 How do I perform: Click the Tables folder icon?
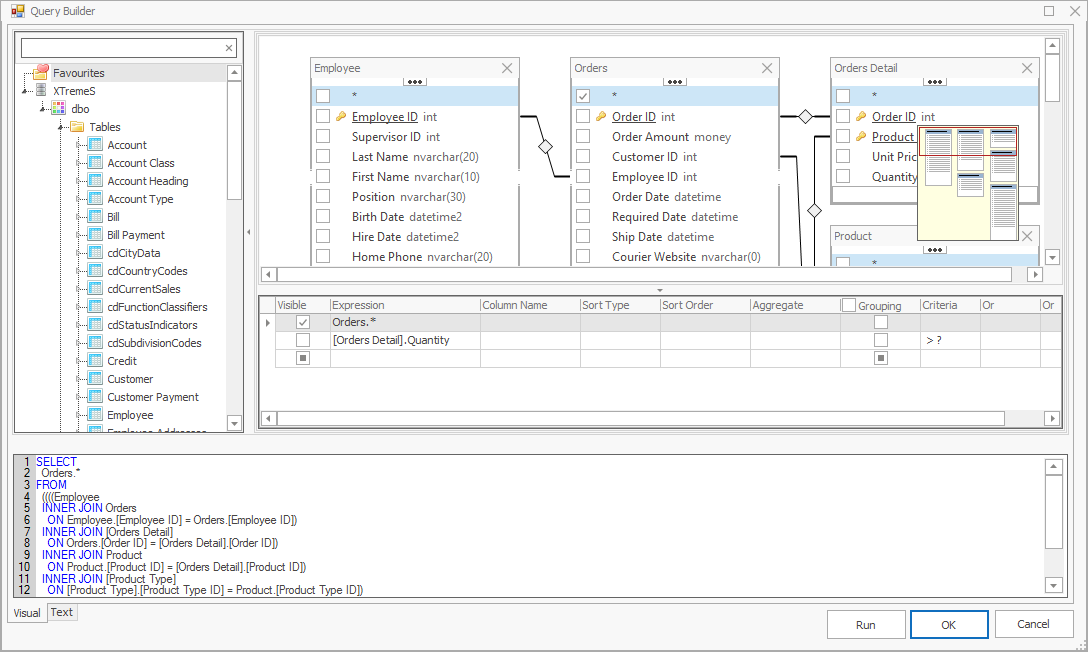click(x=77, y=126)
